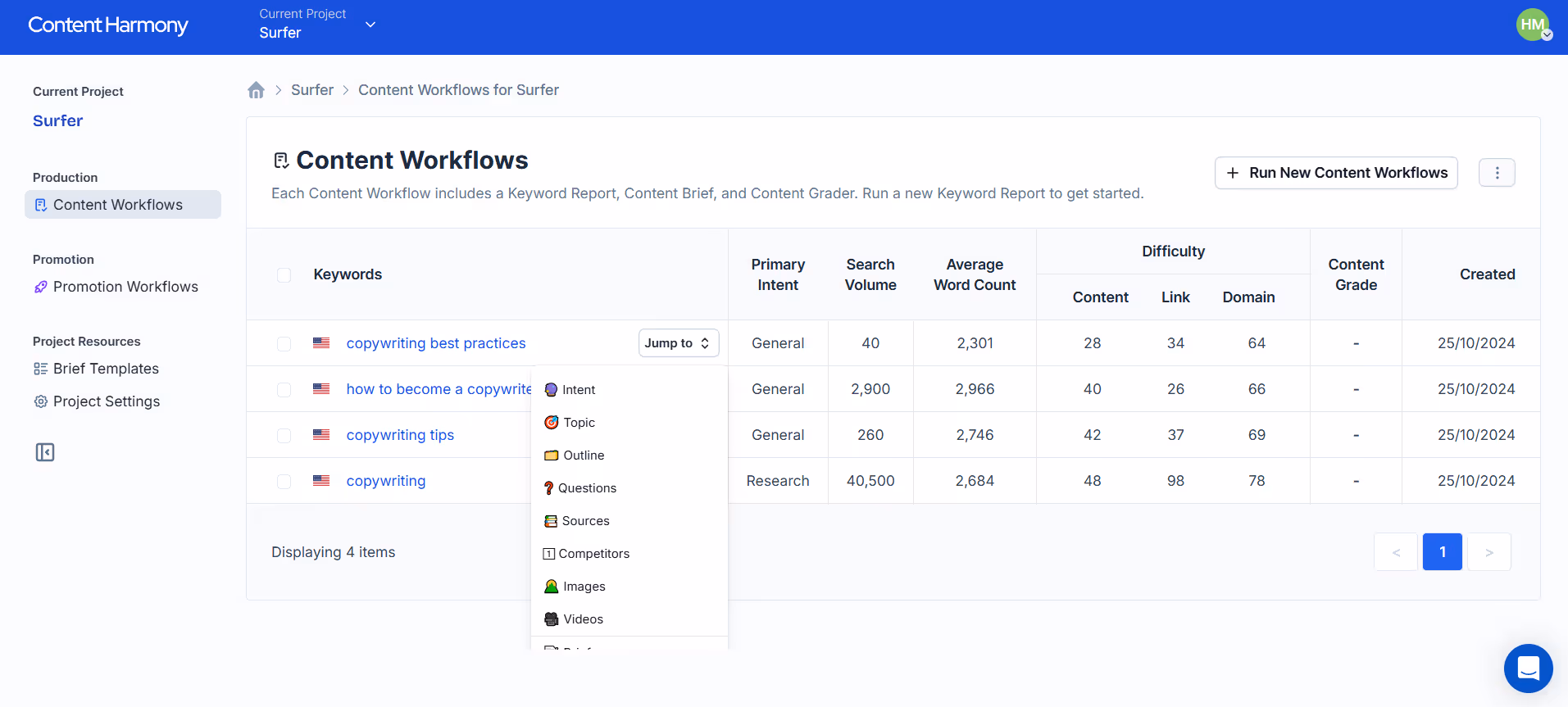Open Surfer project link in sidebar
This screenshot has height=707, width=1568.
pos(57,120)
